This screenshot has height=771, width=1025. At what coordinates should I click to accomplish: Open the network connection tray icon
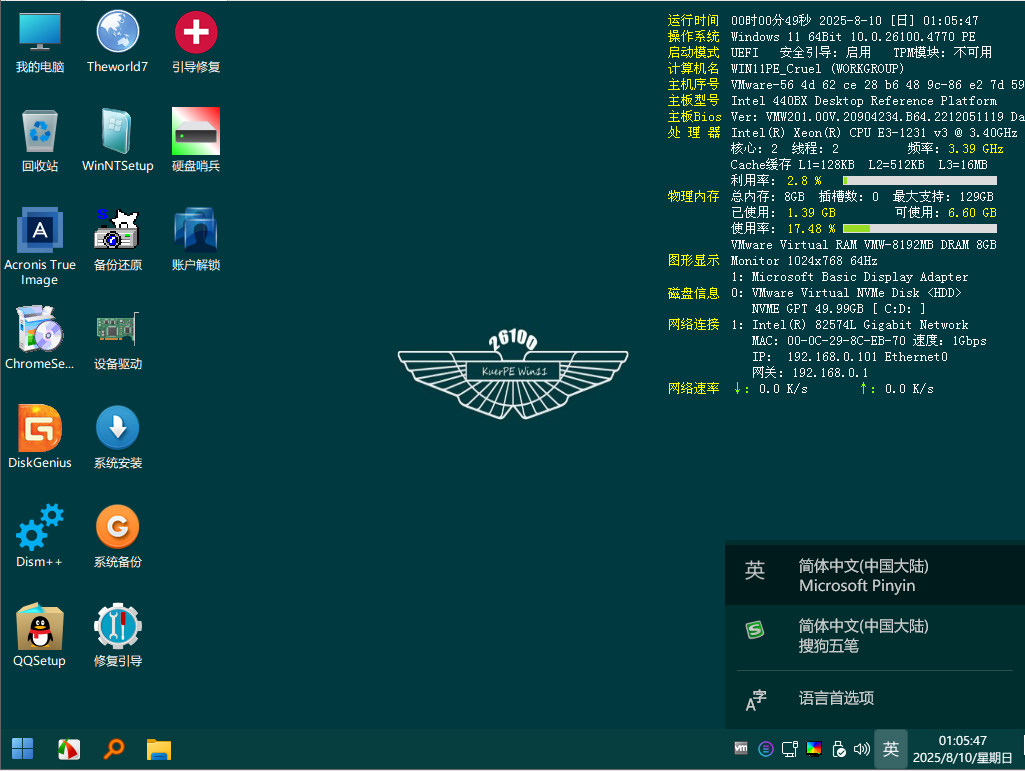pos(790,749)
